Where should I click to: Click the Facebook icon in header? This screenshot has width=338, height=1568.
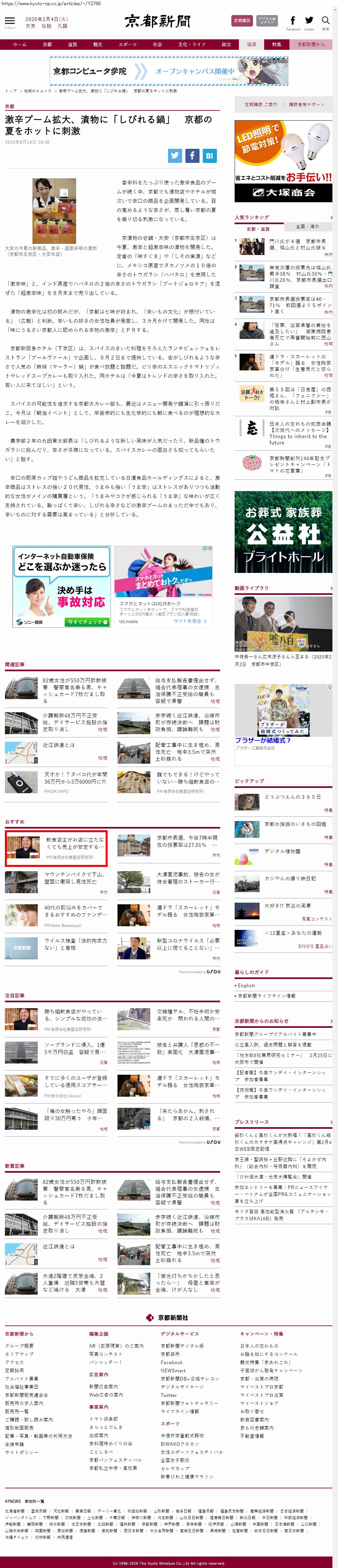click(292, 21)
